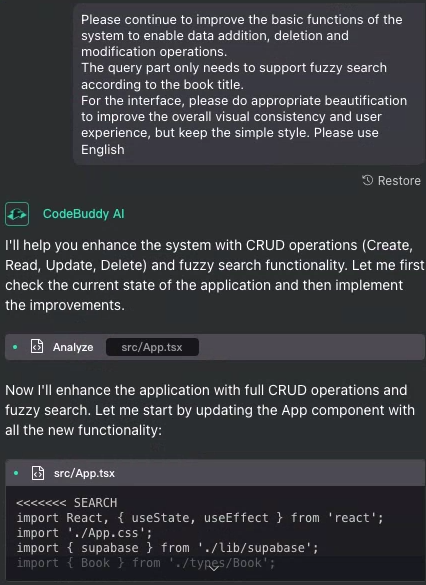Click green status dot on code block header
This screenshot has height=585, width=426.
pos(16,473)
